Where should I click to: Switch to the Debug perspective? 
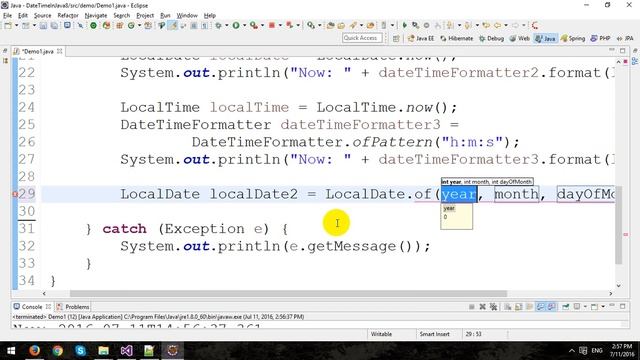coord(492,38)
